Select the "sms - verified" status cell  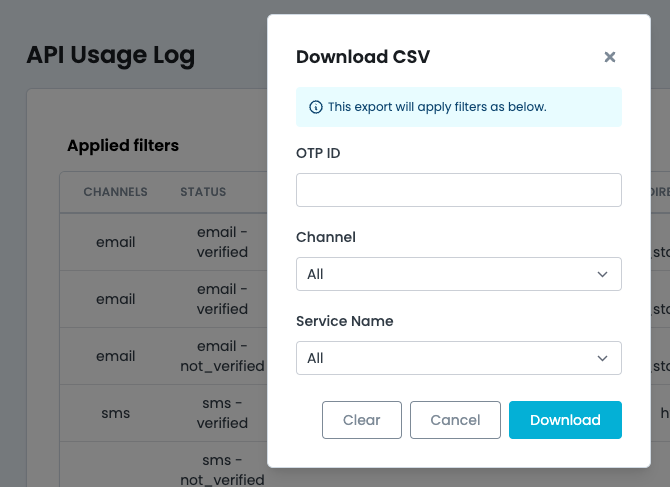click(222, 412)
